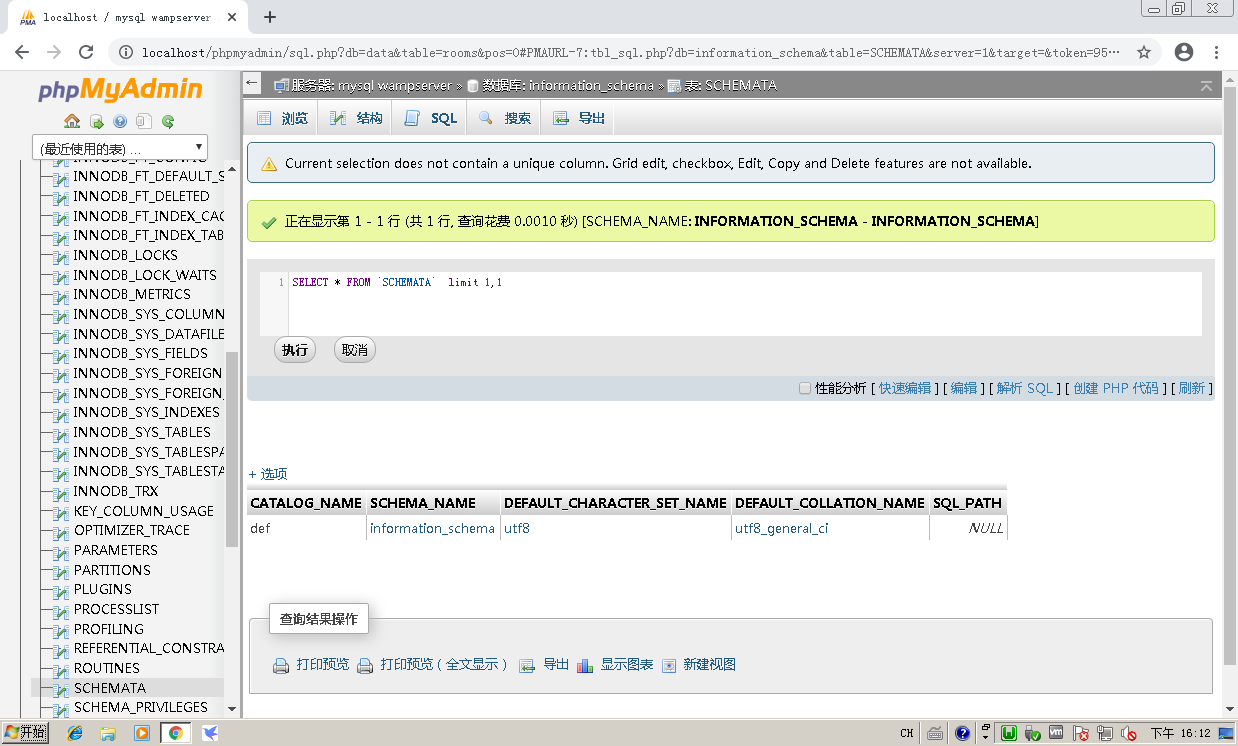
Task: Open Internet Explorer from the taskbar
Action: click(x=75, y=733)
